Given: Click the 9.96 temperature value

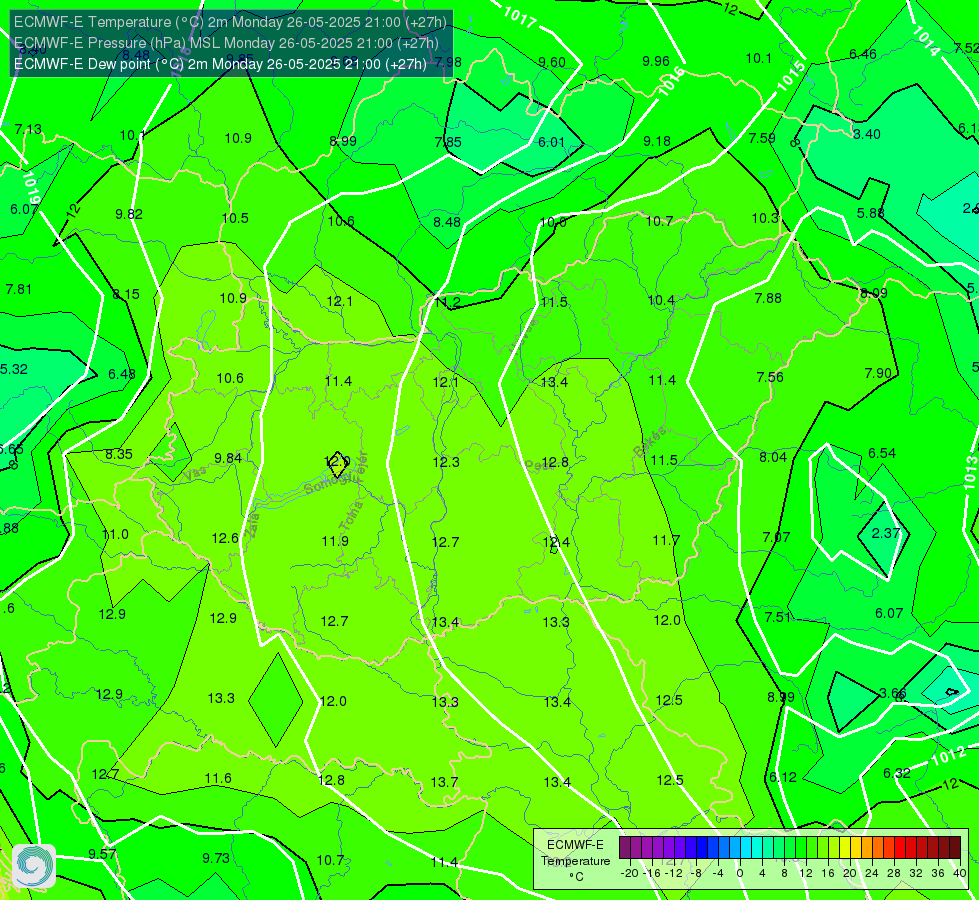Looking at the screenshot, I should tap(656, 61).
